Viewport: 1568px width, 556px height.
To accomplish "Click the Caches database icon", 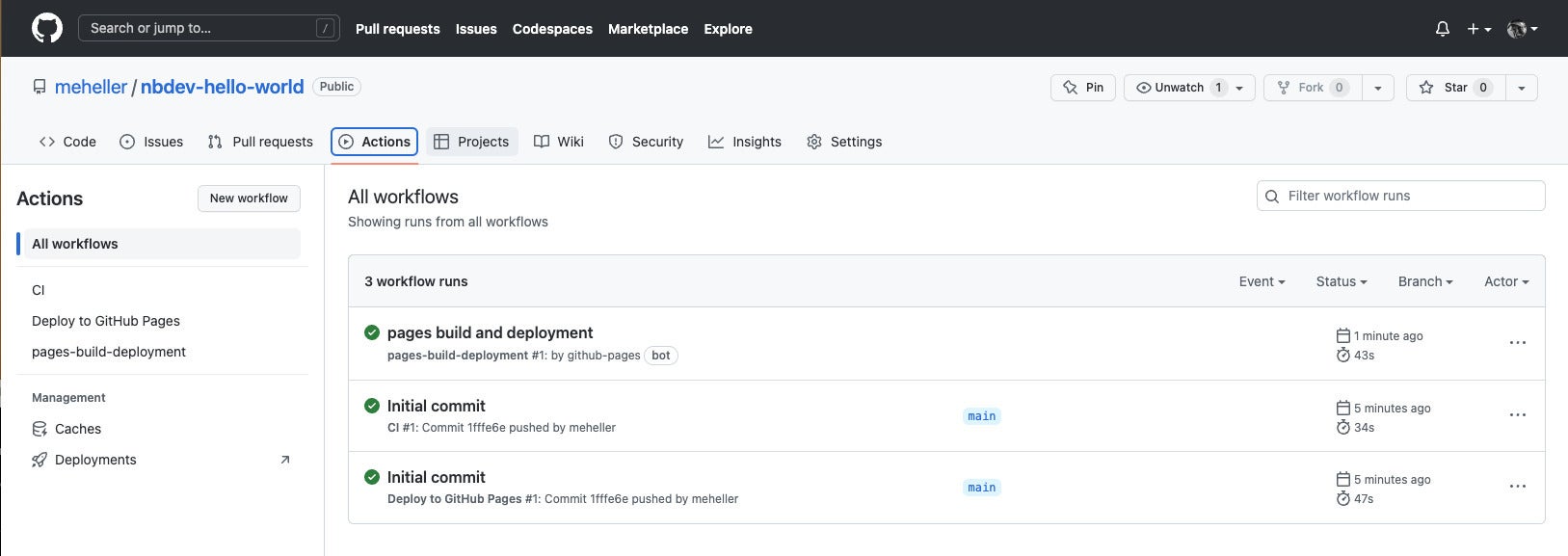I will (x=40, y=429).
